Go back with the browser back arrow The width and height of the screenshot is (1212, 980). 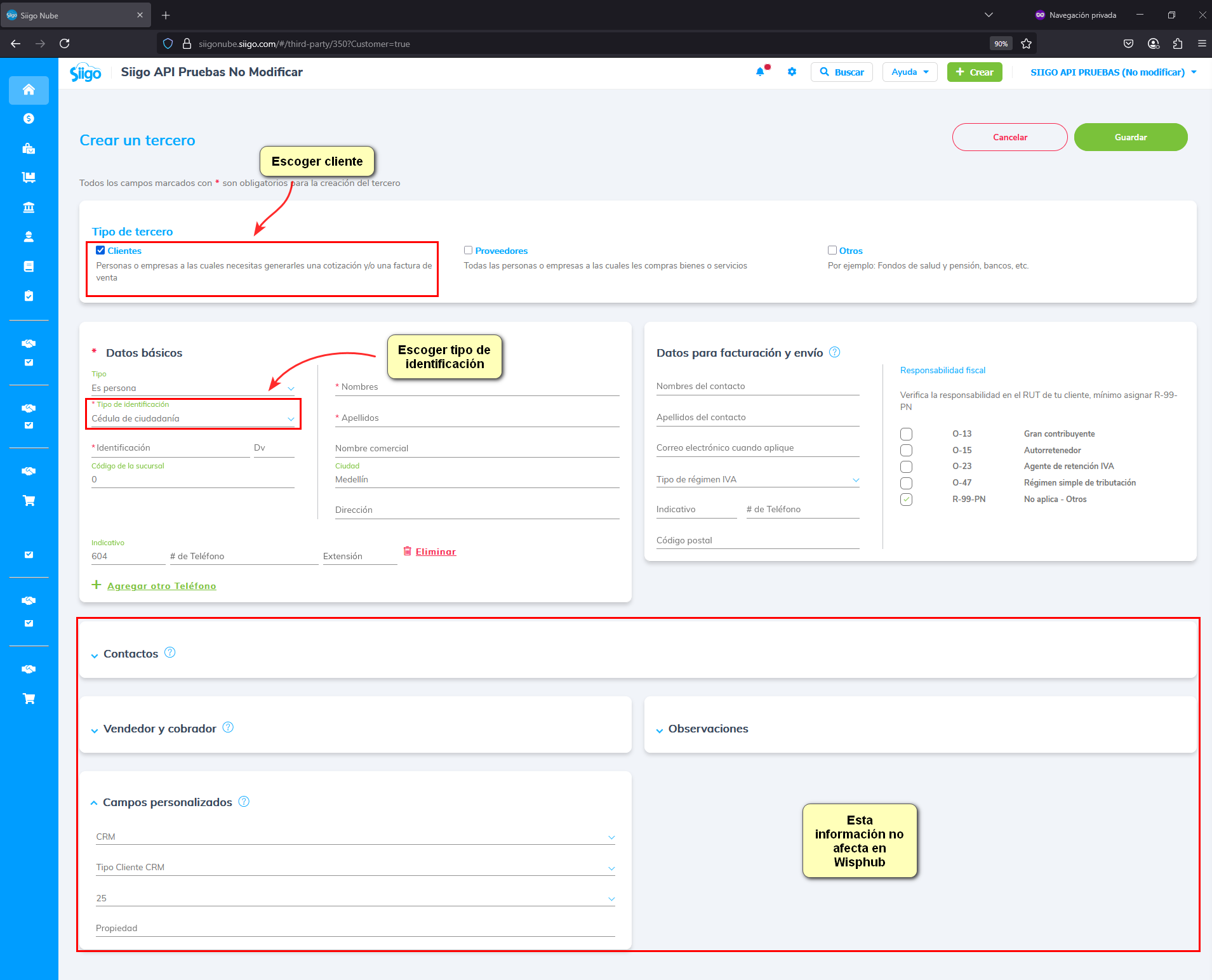tap(16, 44)
